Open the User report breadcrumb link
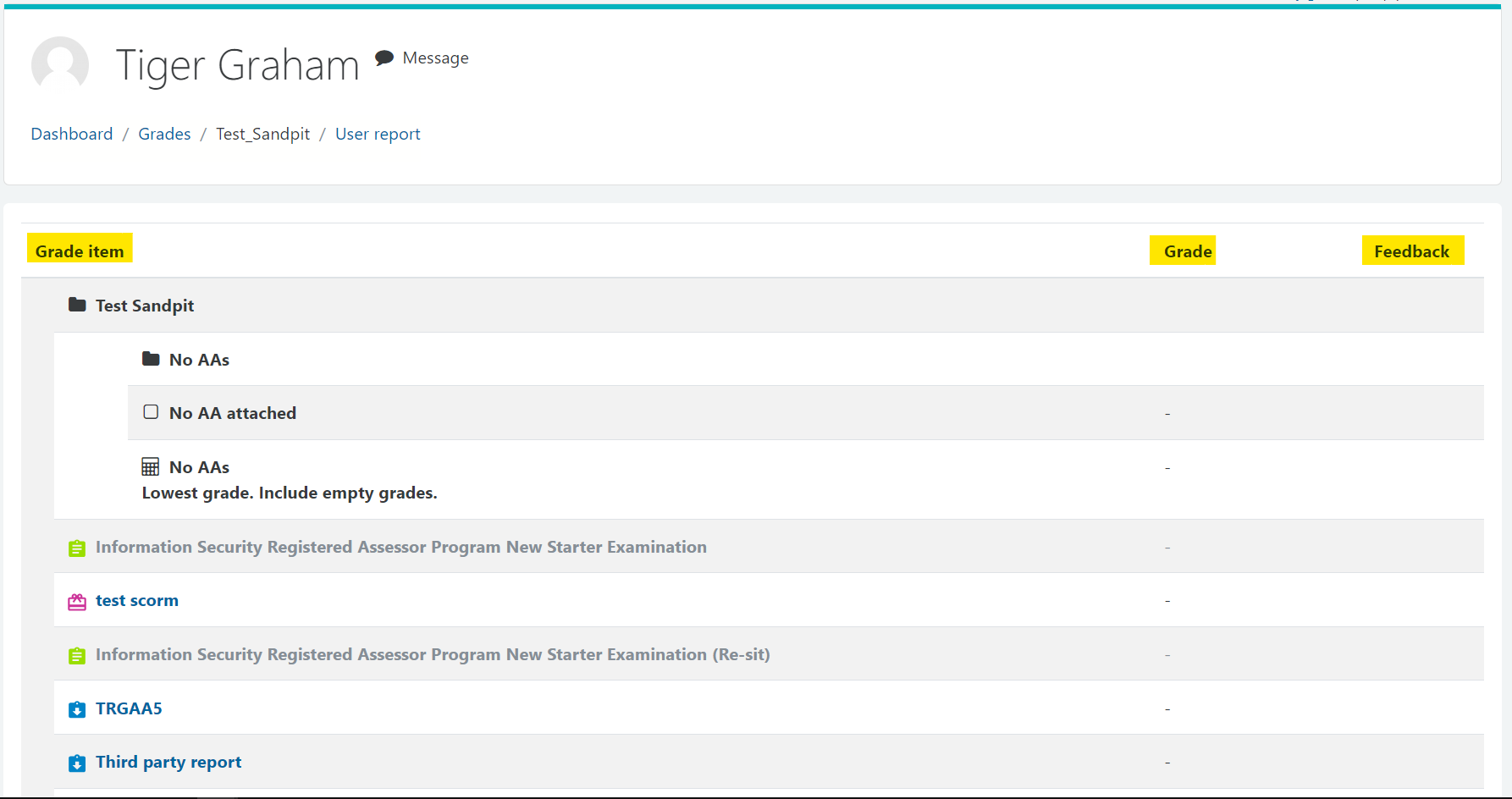This screenshot has height=799, width=1512. (x=378, y=134)
